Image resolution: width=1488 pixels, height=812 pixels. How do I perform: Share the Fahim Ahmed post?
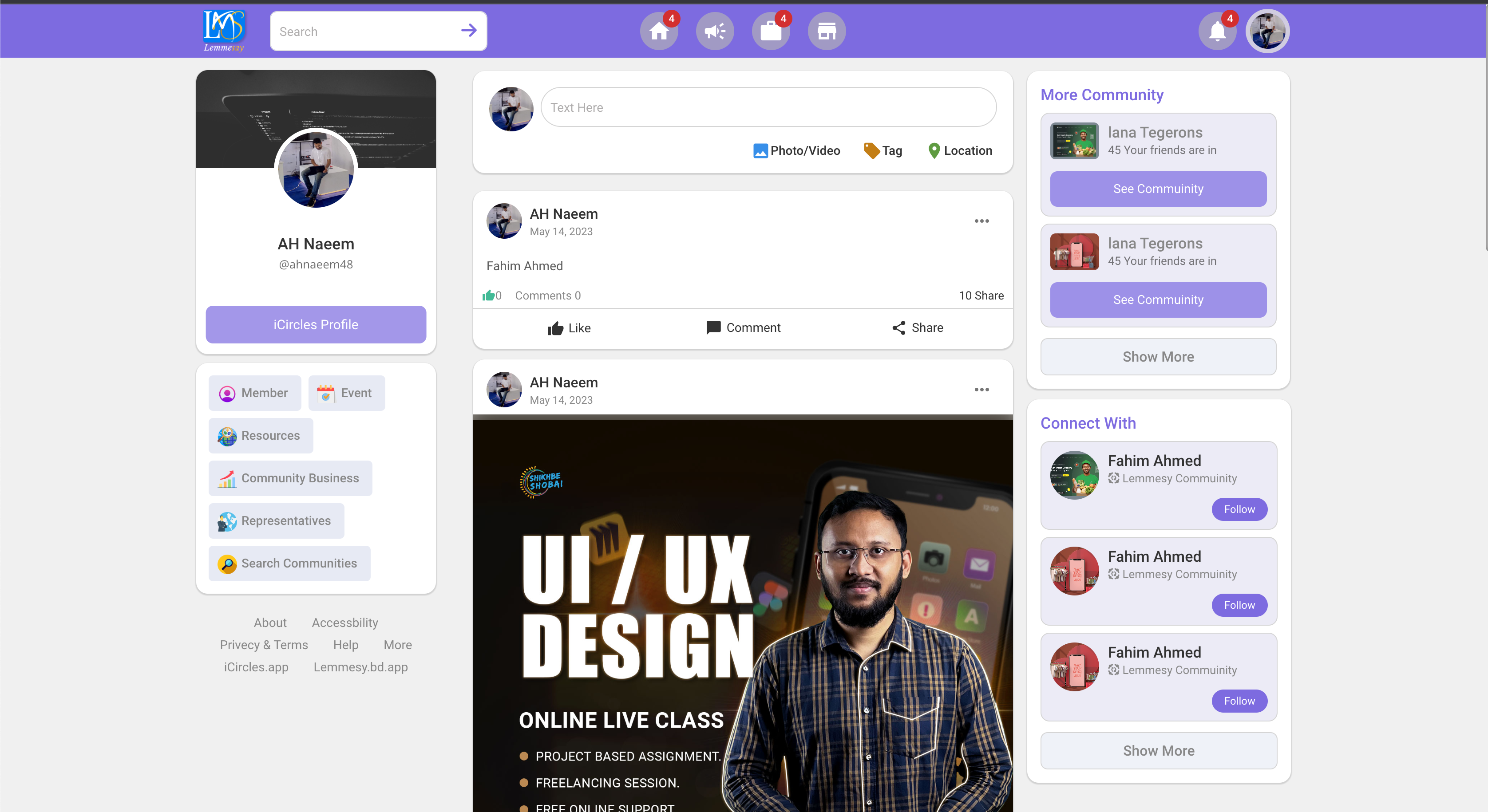(917, 328)
